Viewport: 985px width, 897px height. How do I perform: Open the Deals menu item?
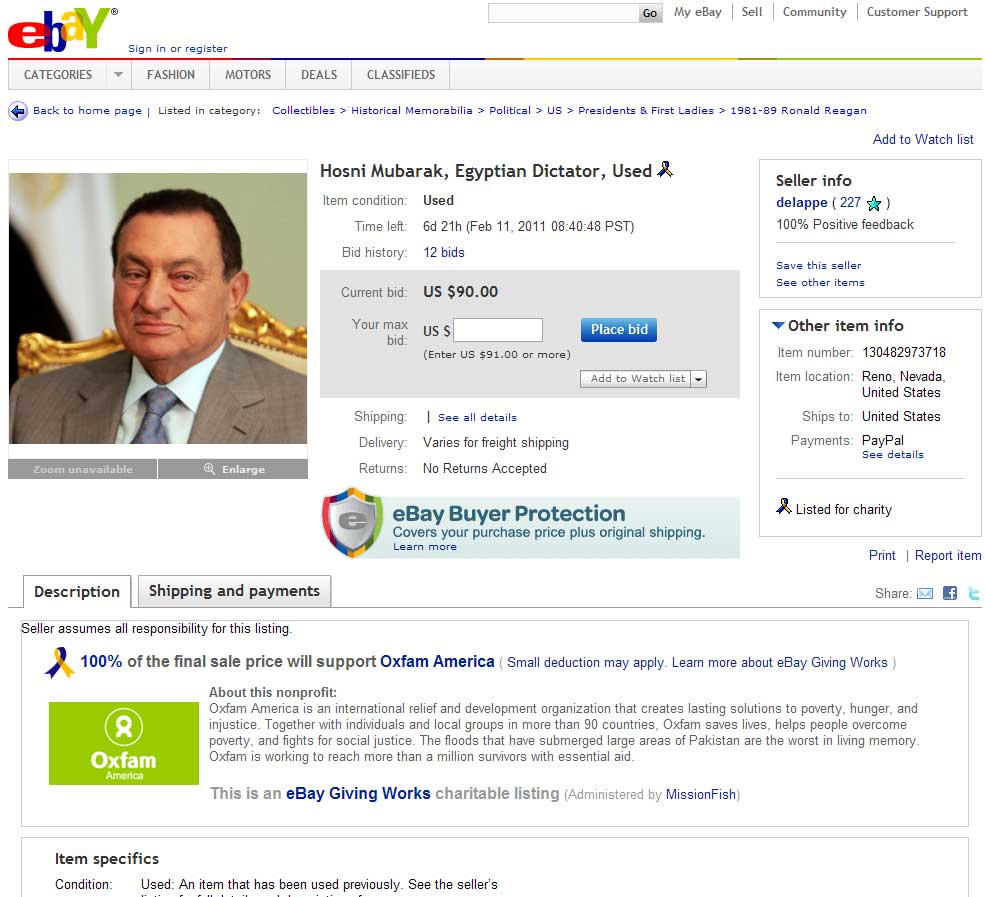coord(319,75)
